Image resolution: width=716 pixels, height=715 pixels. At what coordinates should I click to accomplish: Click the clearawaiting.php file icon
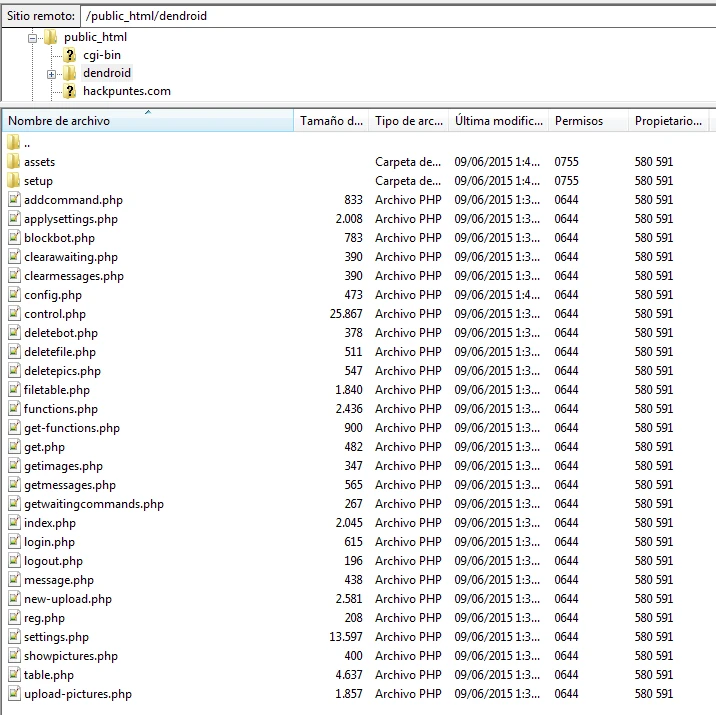coord(15,257)
